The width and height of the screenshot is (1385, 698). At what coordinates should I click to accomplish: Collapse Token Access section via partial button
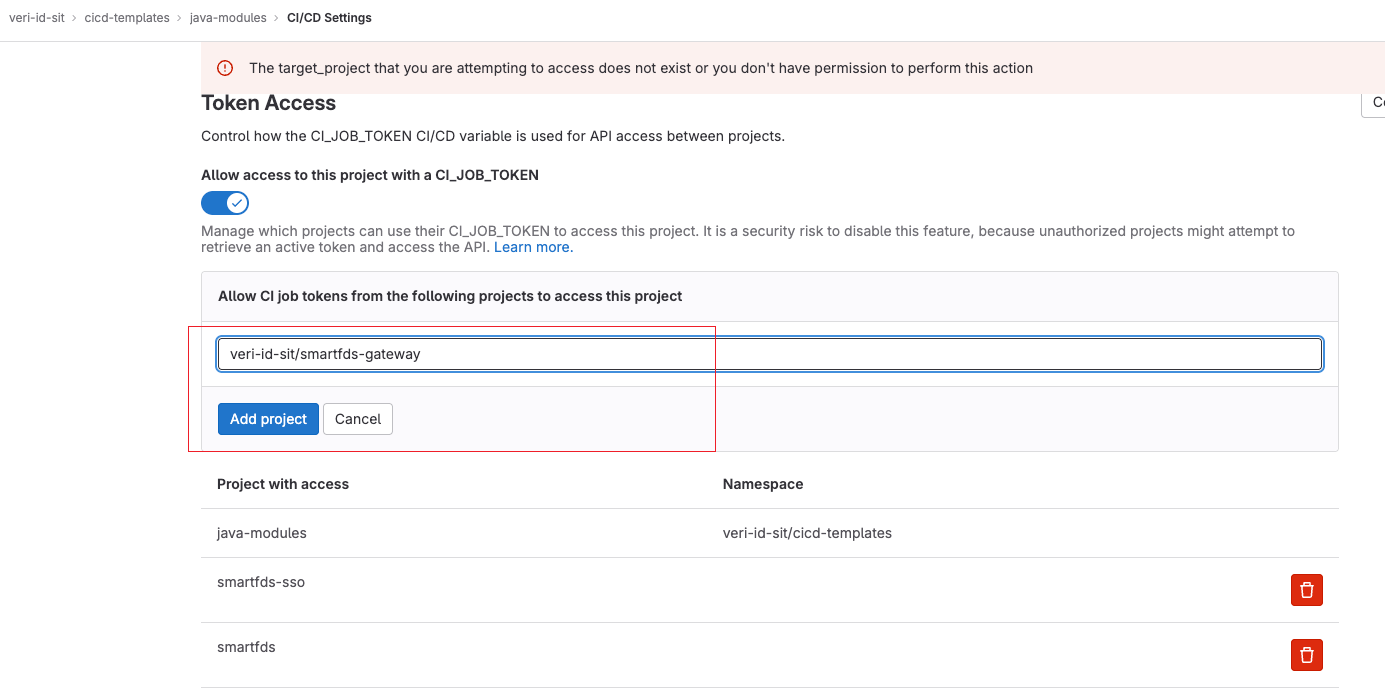(1373, 103)
